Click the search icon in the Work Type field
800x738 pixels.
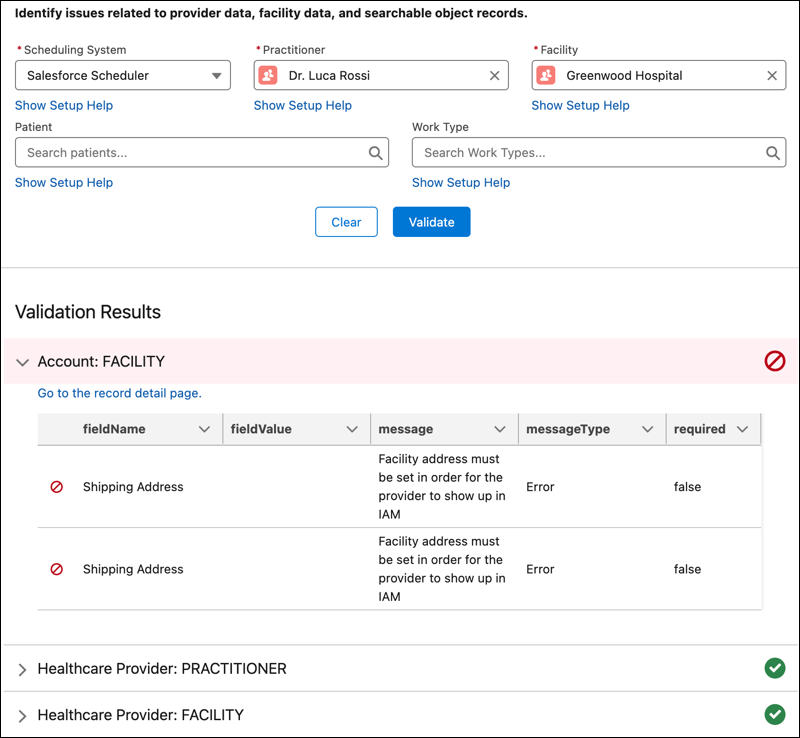pyautogui.click(x=773, y=153)
